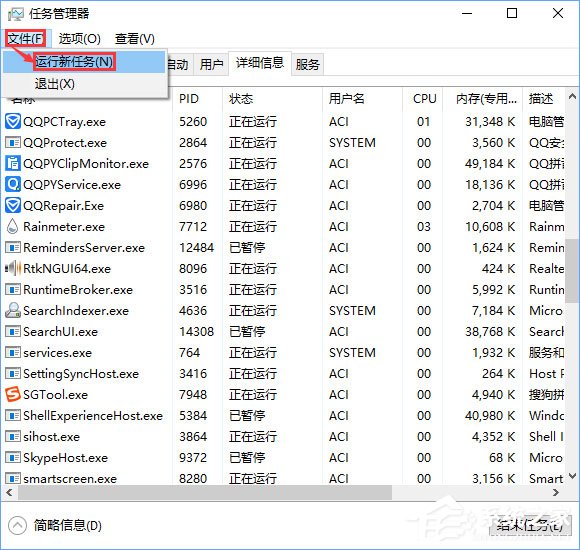Collapse to brief view with the 简略信息 arrow
The image size is (580, 550).
(17, 526)
